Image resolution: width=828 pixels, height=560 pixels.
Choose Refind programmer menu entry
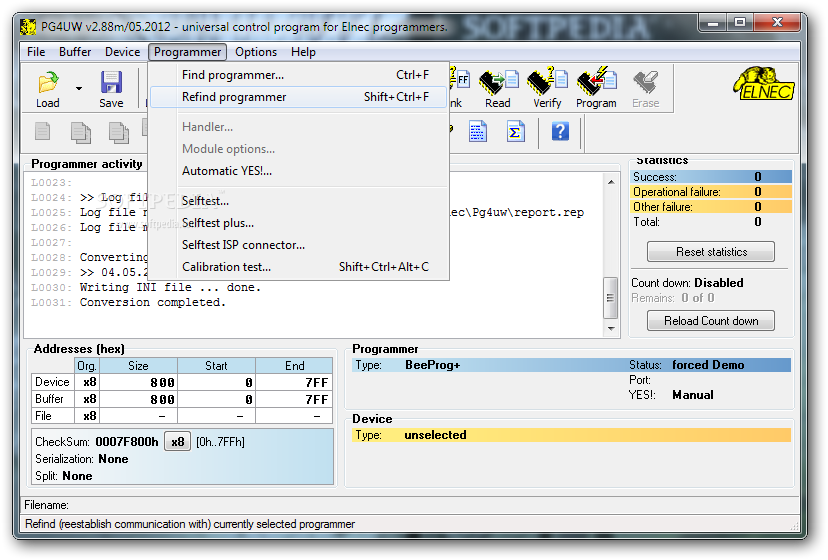(299, 97)
